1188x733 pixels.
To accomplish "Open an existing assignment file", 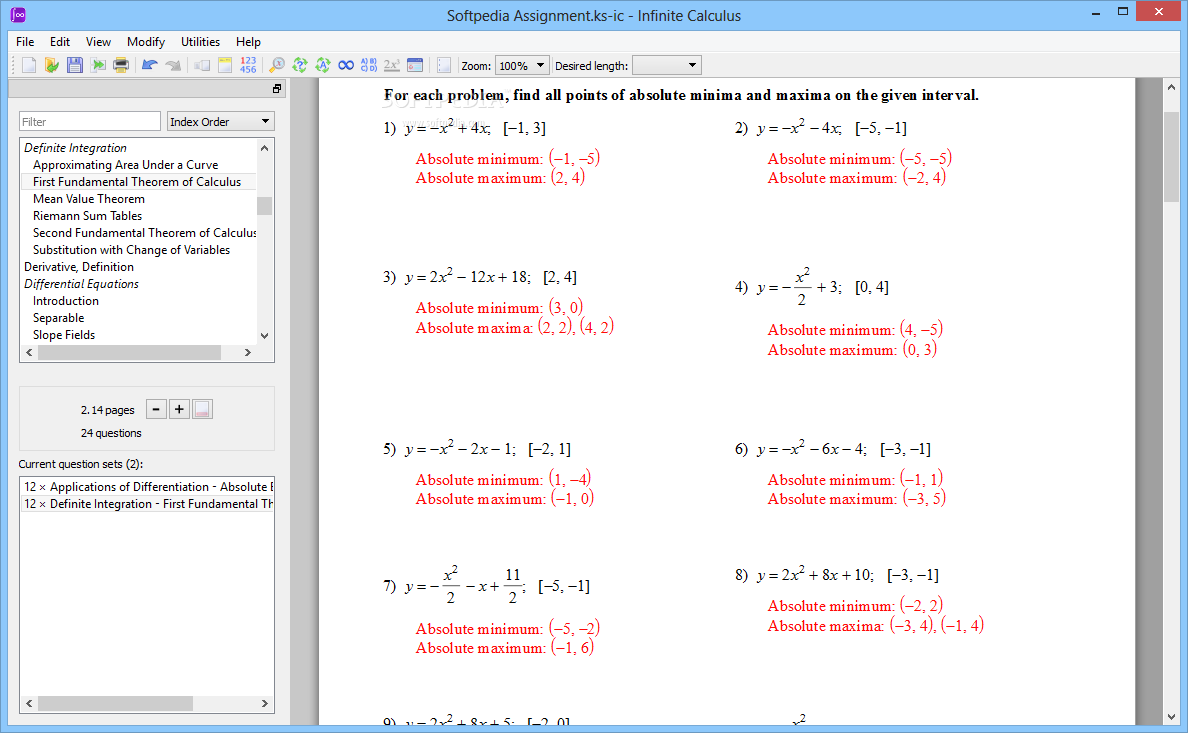I will pyautogui.click(x=52, y=65).
